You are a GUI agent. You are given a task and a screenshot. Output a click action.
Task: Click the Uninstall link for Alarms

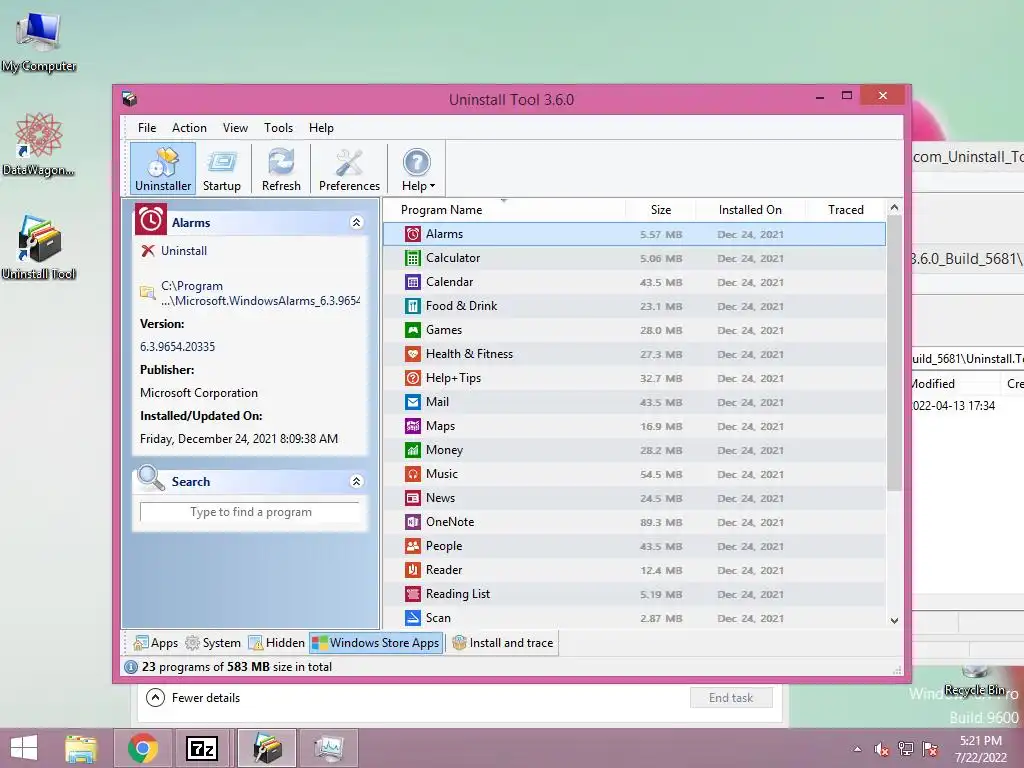(184, 251)
